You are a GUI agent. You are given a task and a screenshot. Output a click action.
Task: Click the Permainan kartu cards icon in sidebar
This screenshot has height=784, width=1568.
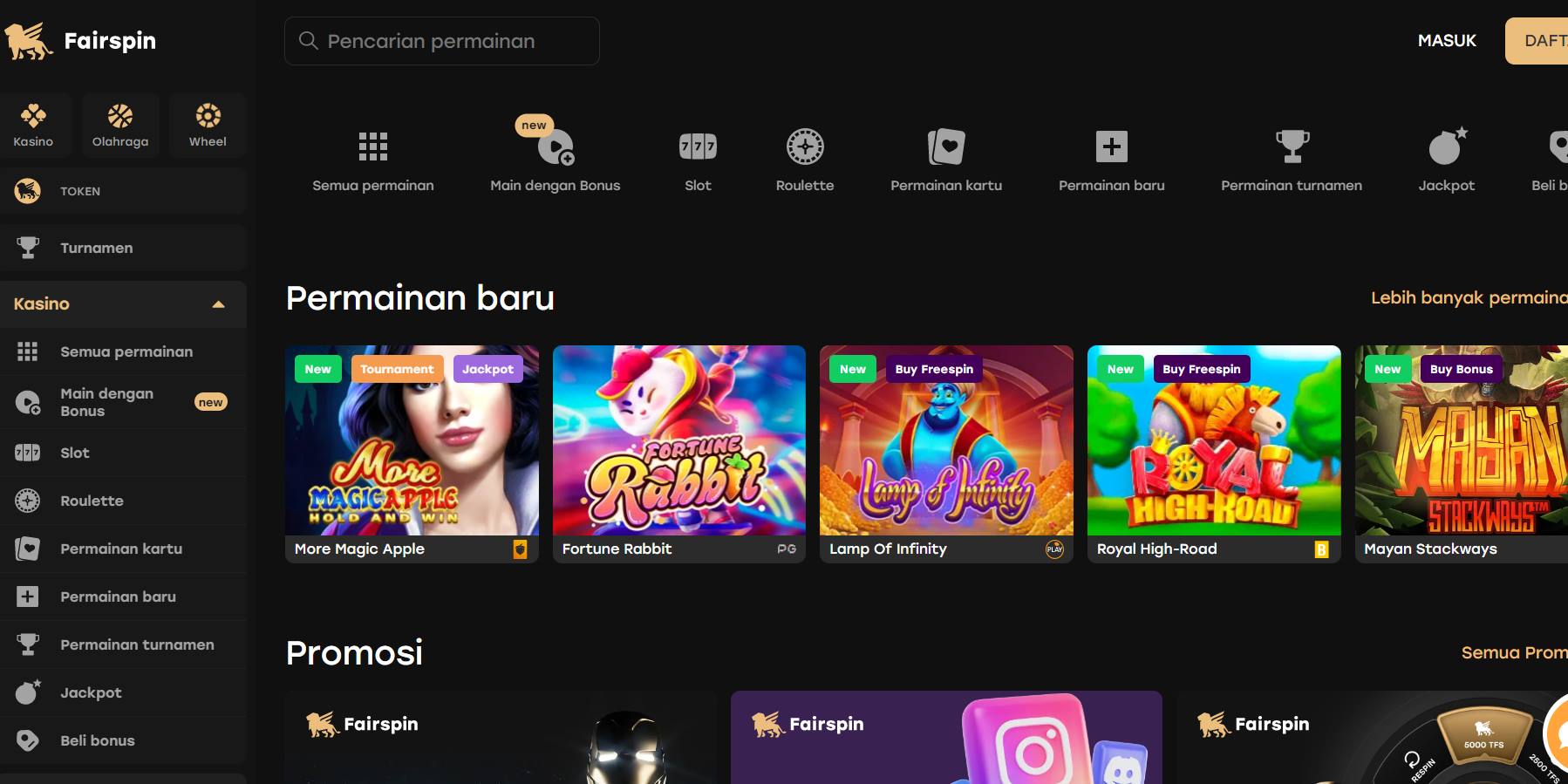[x=28, y=549]
